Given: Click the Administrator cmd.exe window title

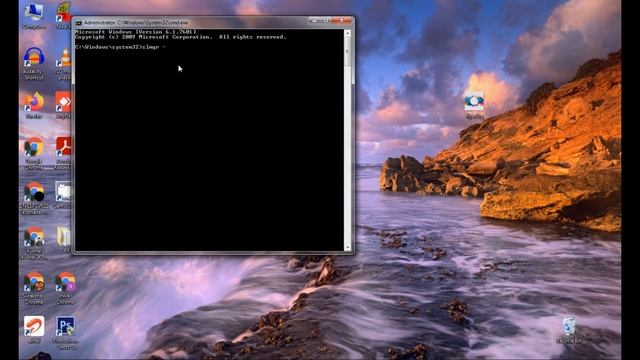Looking at the screenshot, I should (x=136, y=23).
